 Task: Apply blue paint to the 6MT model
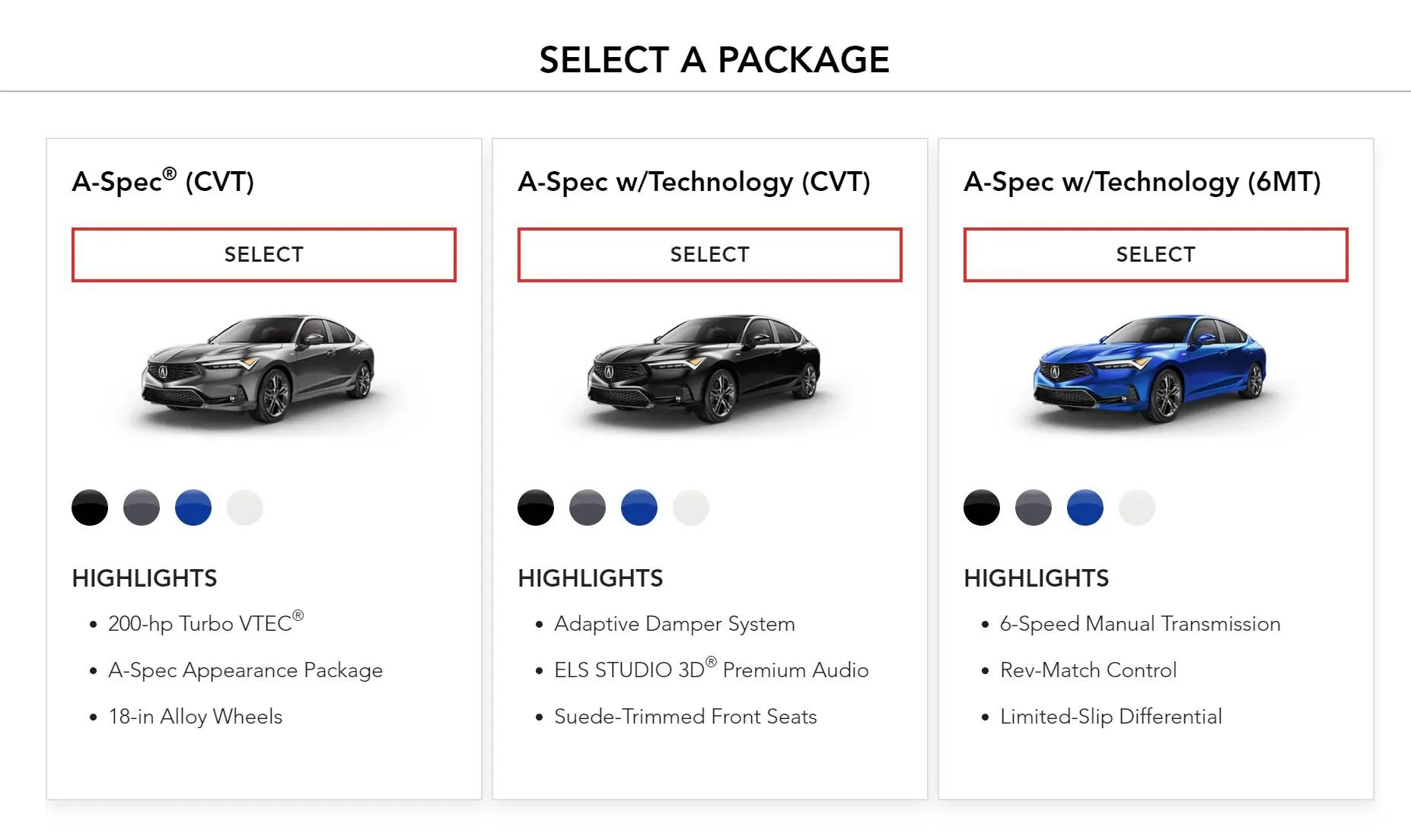[1085, 507]
